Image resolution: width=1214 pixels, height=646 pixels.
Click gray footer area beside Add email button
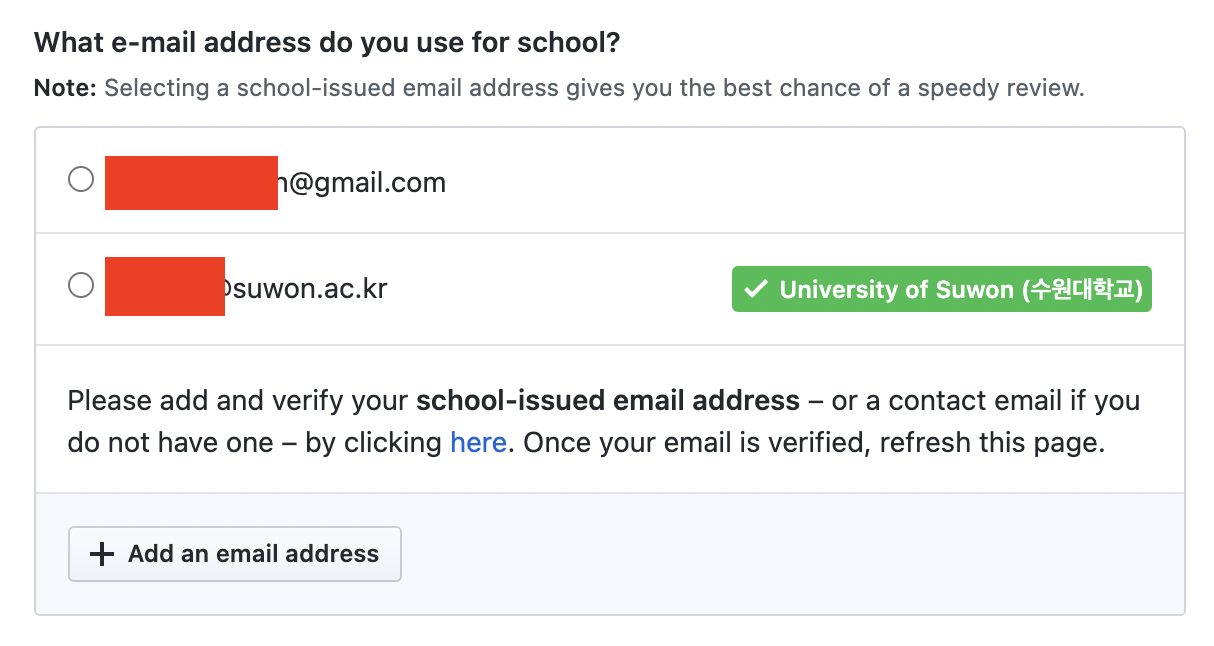tap(780, 554)
